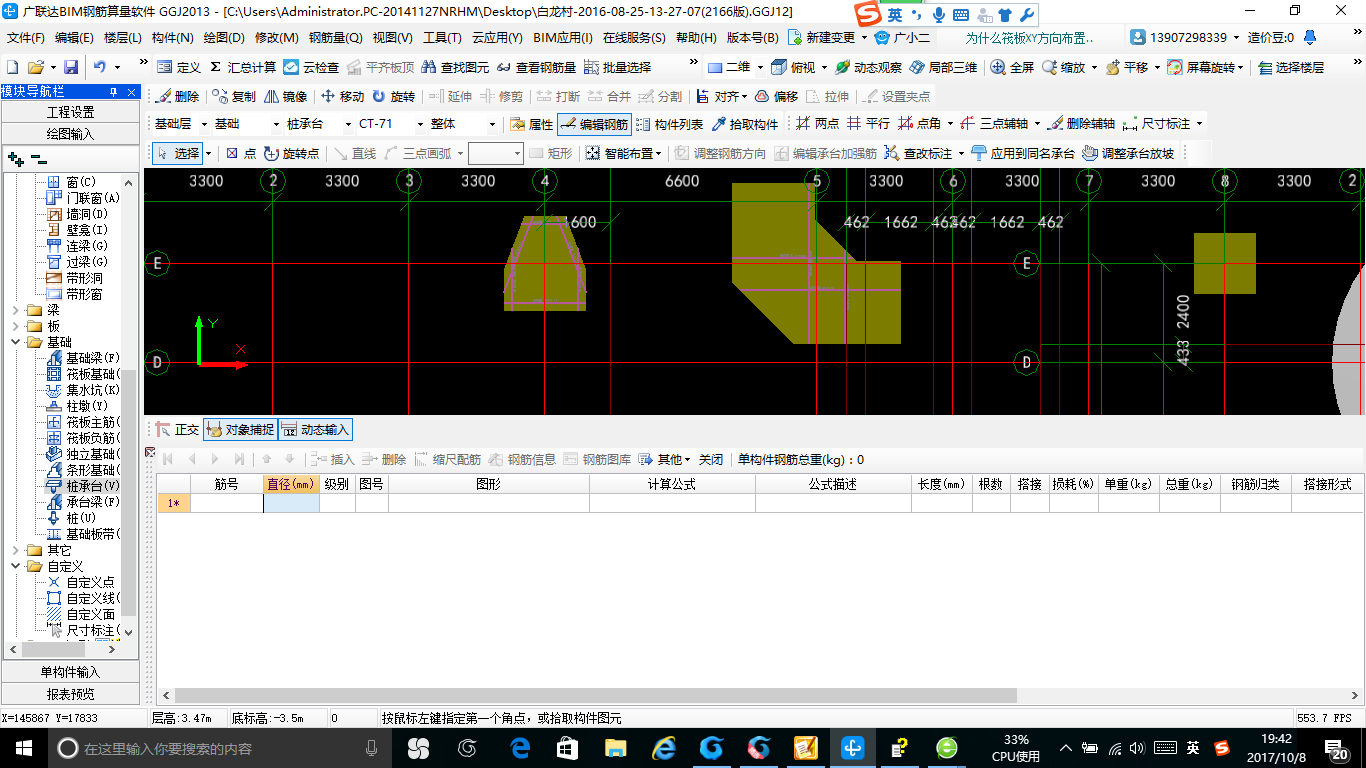Select 桩承台(V) in navigation tree
Viewport: 1366px width, 768px height.
tap(84, 486)
